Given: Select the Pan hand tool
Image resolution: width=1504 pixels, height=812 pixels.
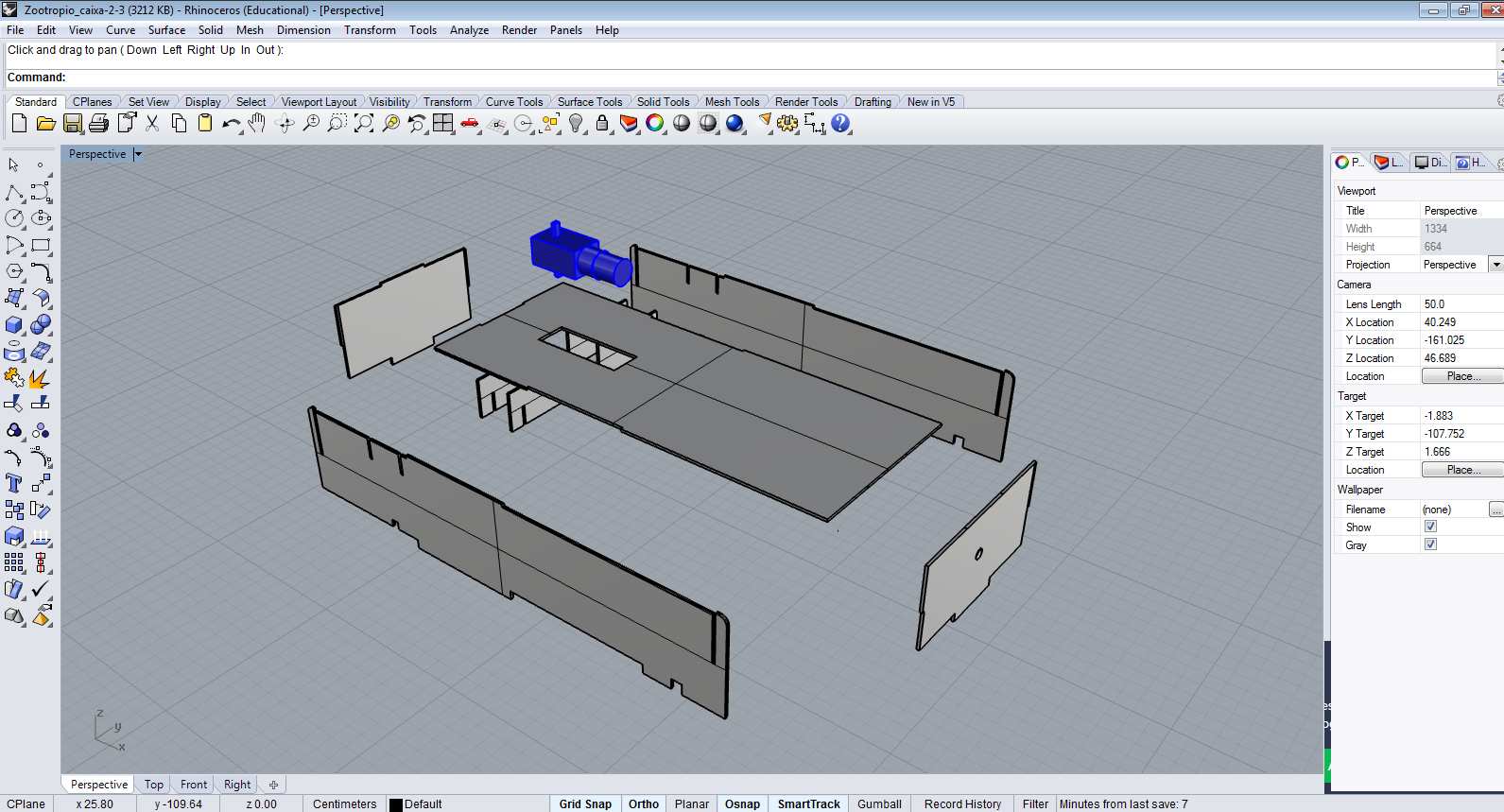Looking at the screenshot, I should [257, 123].
